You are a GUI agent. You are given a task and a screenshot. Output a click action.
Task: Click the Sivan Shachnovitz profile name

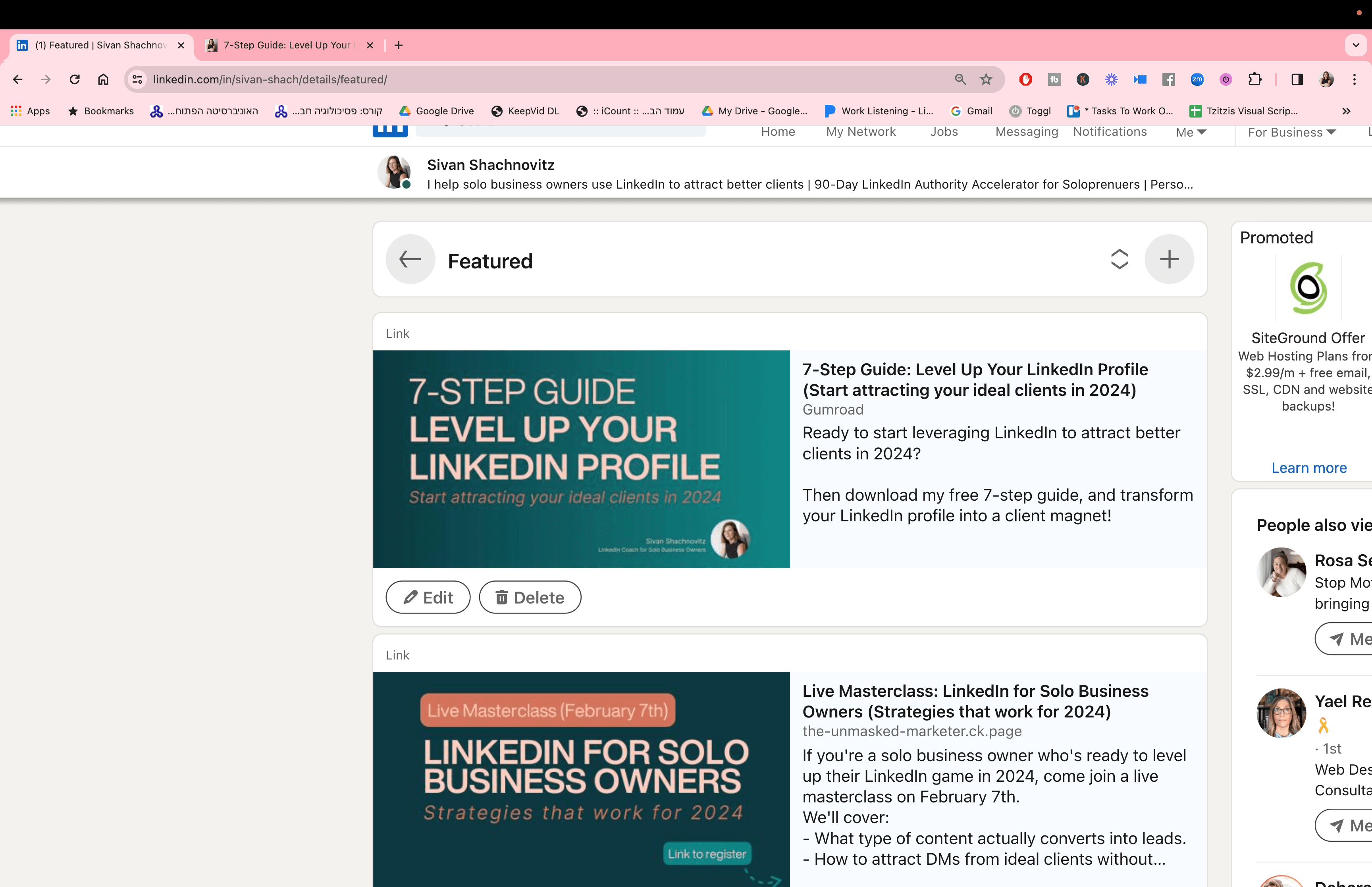click(491, 165)
